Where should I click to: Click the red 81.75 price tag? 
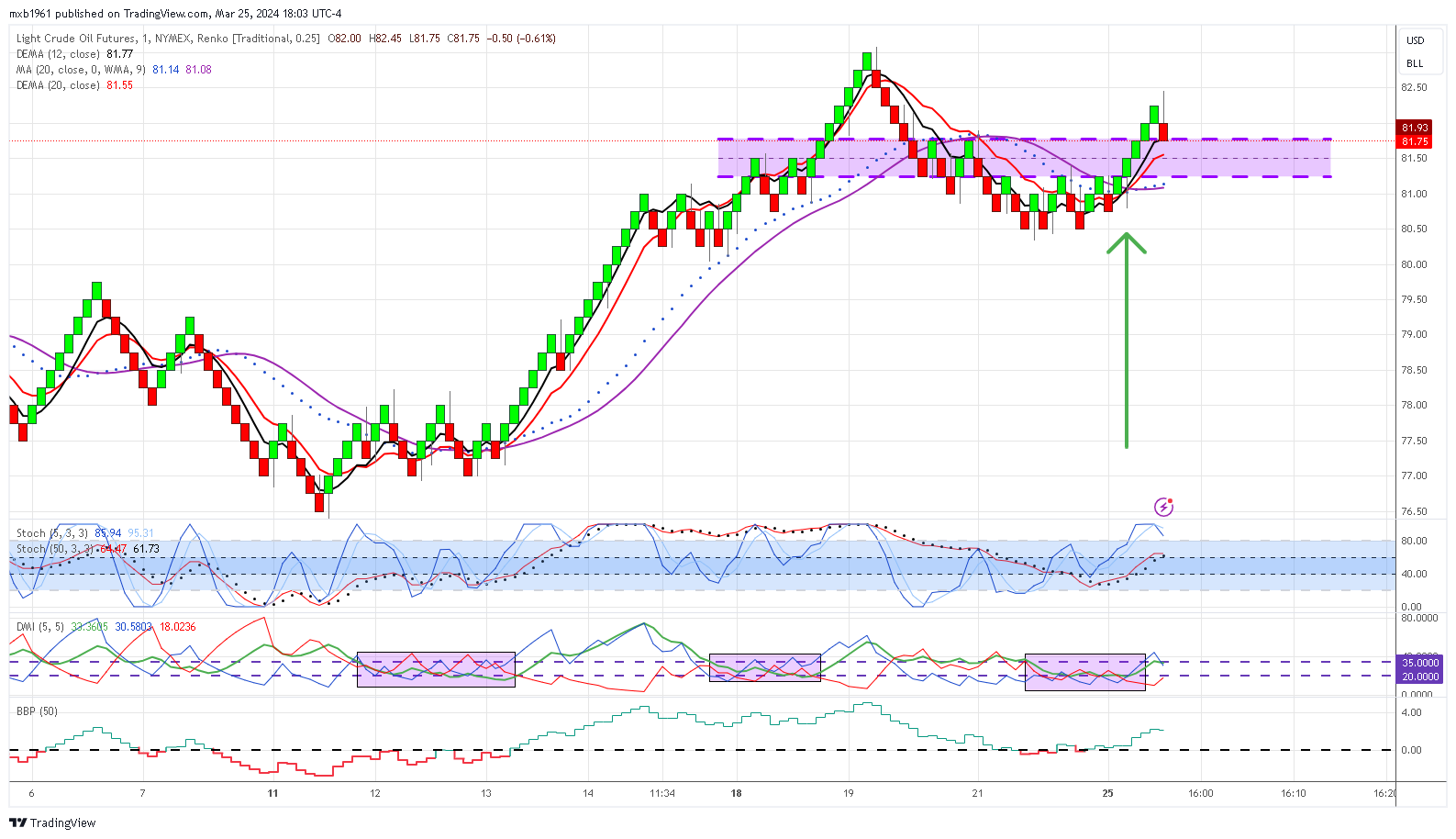coord(1415,141)
